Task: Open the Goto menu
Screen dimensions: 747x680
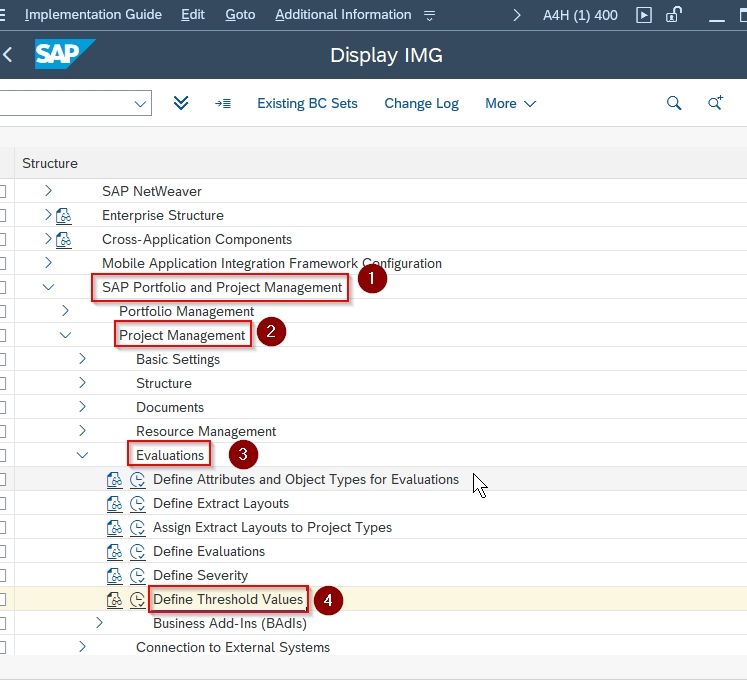Action: pos(240,15)
